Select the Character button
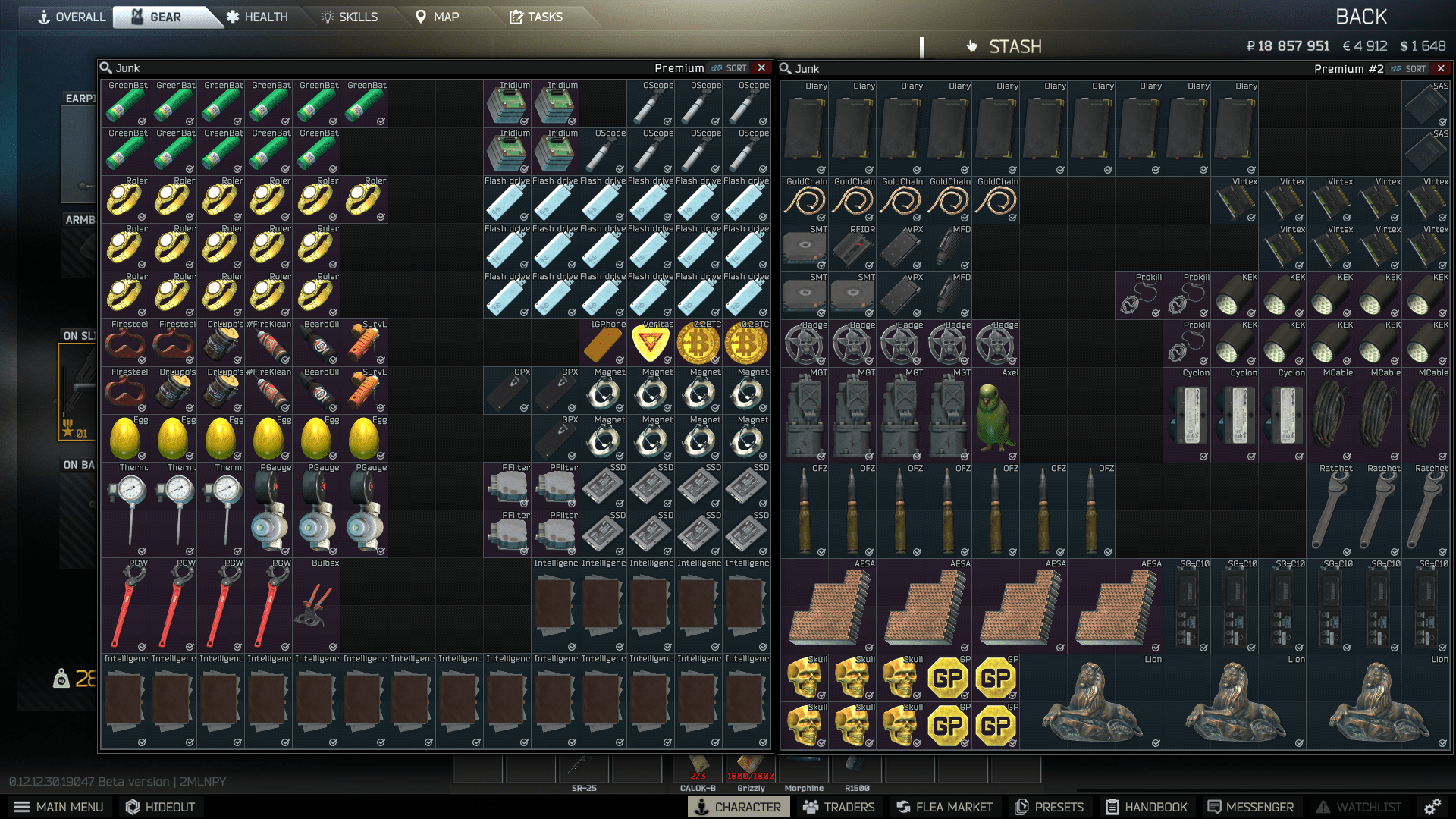 pos(739,807)
